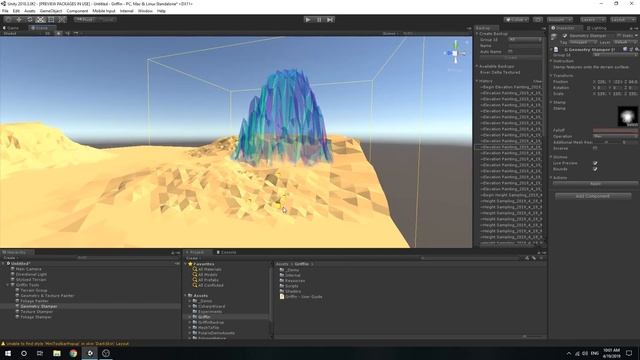Switch to the Game tab
The height and width of the screenshot is (360, 640).
pos(11,28)
